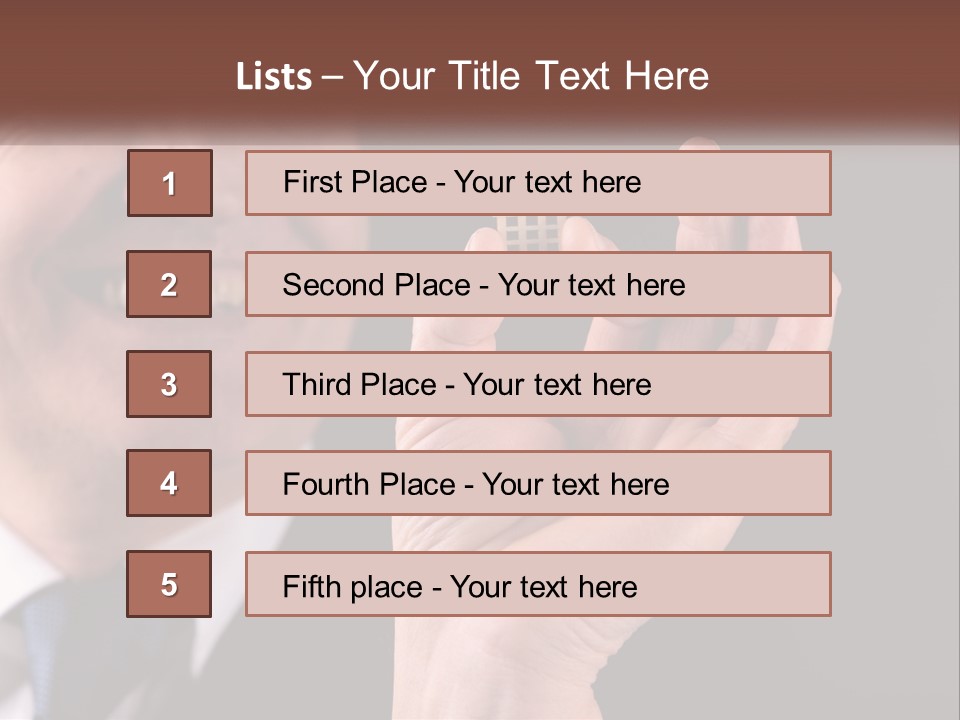Click the number 1 box
Screen dimensions: 960x720
click(x=170, y=183)
